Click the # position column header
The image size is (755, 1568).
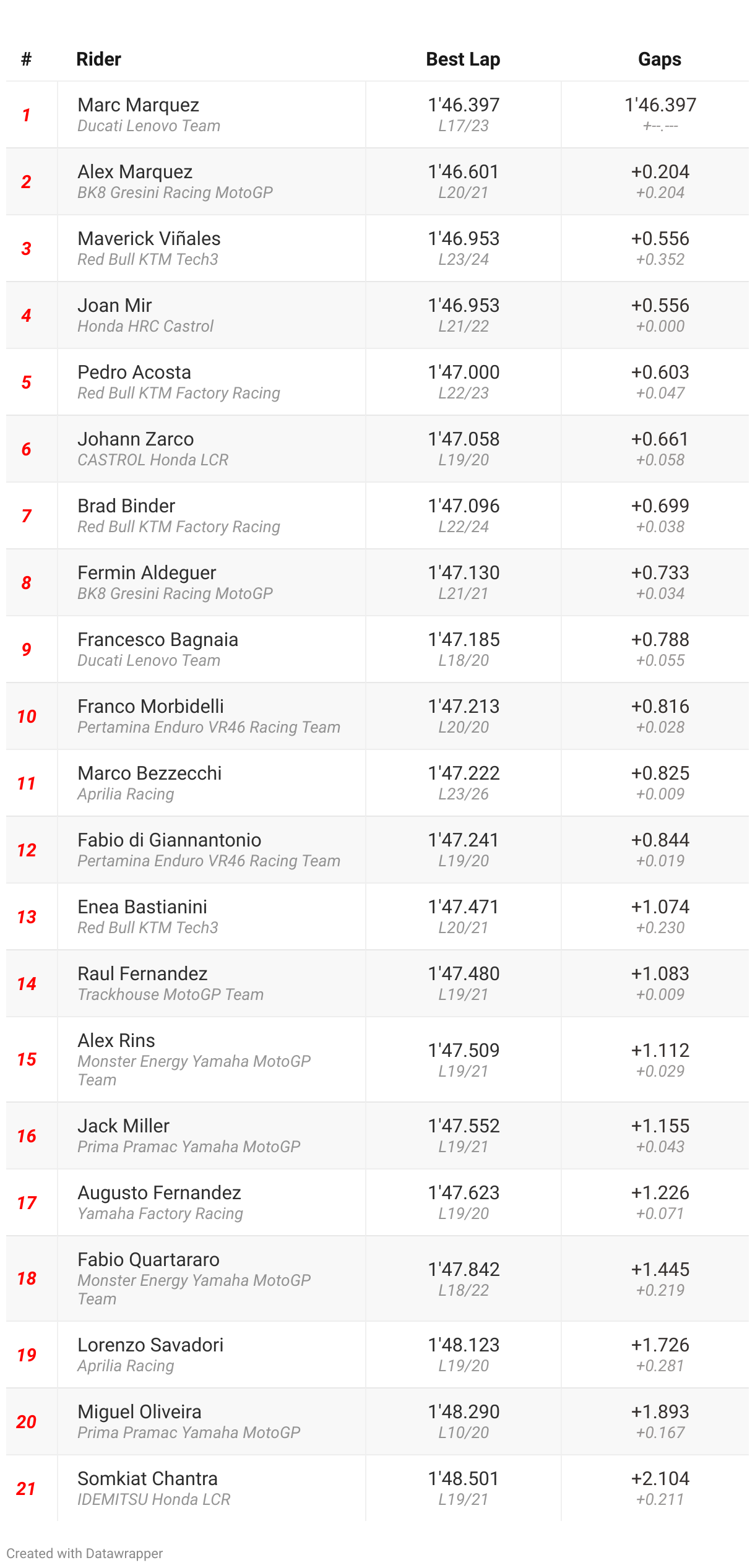click(26, 59)
